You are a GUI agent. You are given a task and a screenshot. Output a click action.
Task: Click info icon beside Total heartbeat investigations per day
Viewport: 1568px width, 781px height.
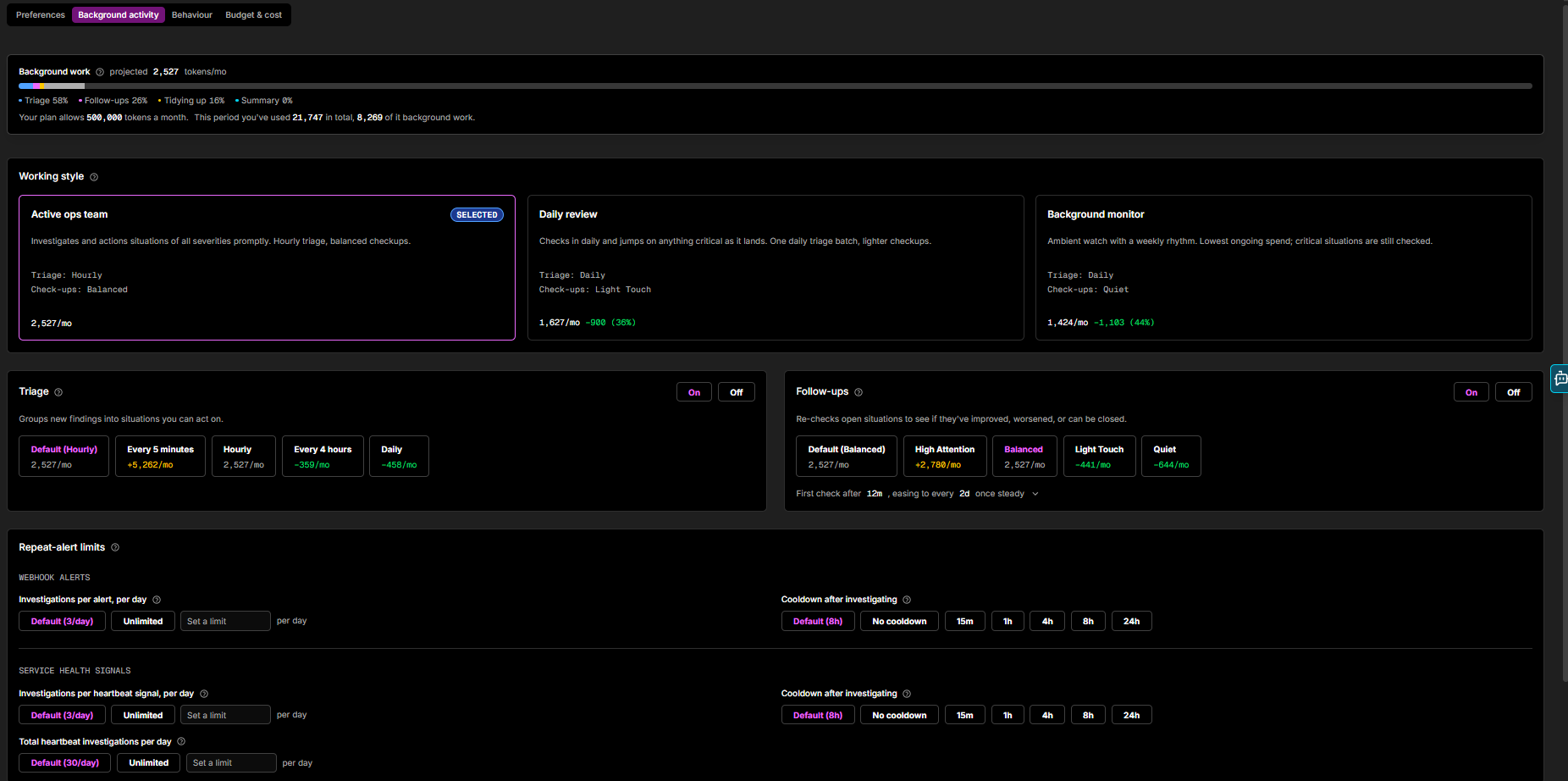[x=181, y=741]
